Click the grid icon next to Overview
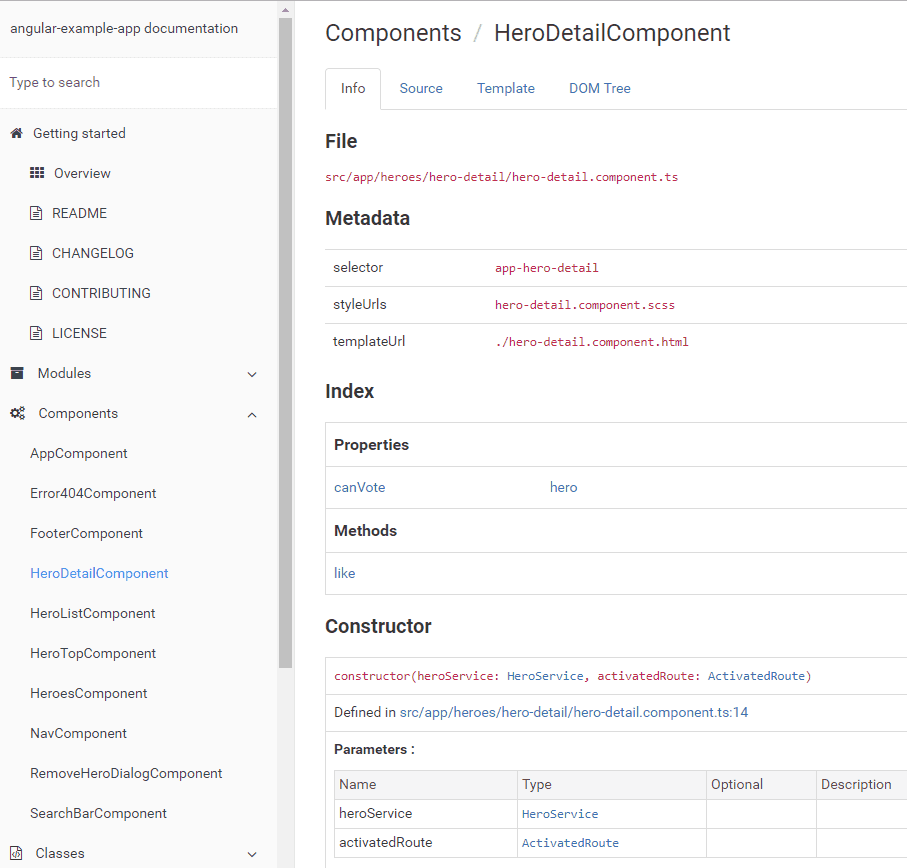The image size is (907, 868). [x=37, y=173]
